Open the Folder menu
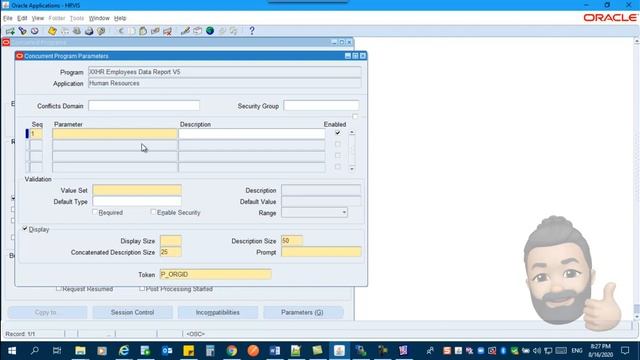Viewport: 640px width, 360px height. [x=57, y=18]
